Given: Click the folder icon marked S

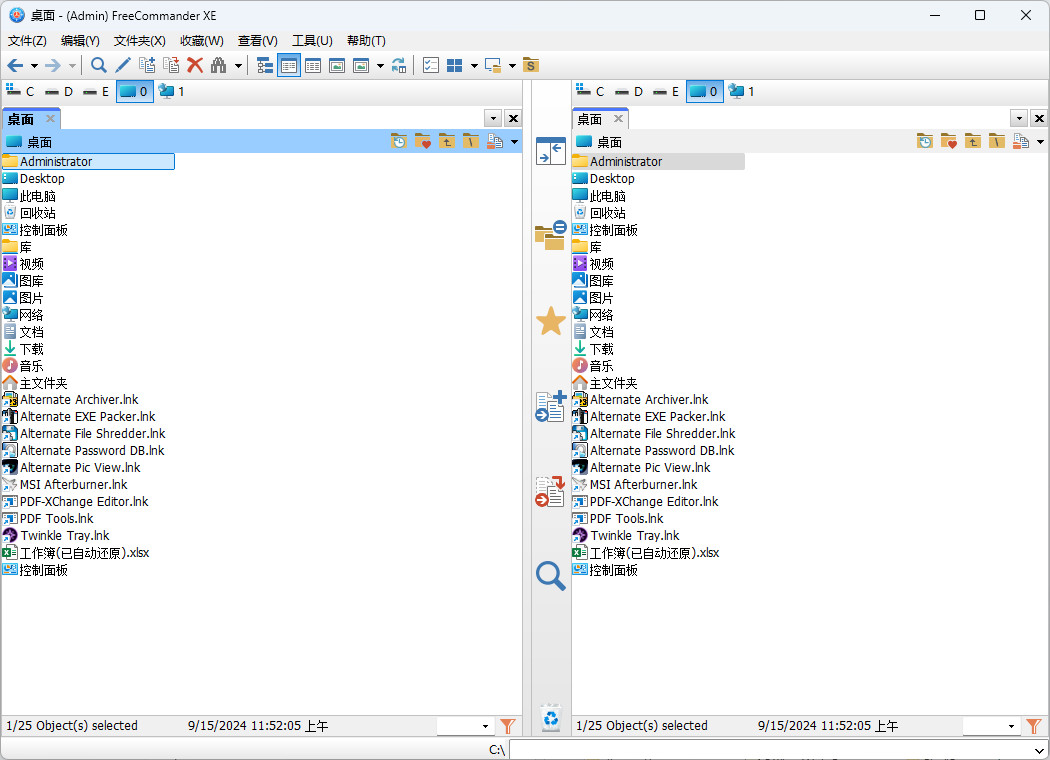Looking at the screenshot, I should click(x=530, y=65).
